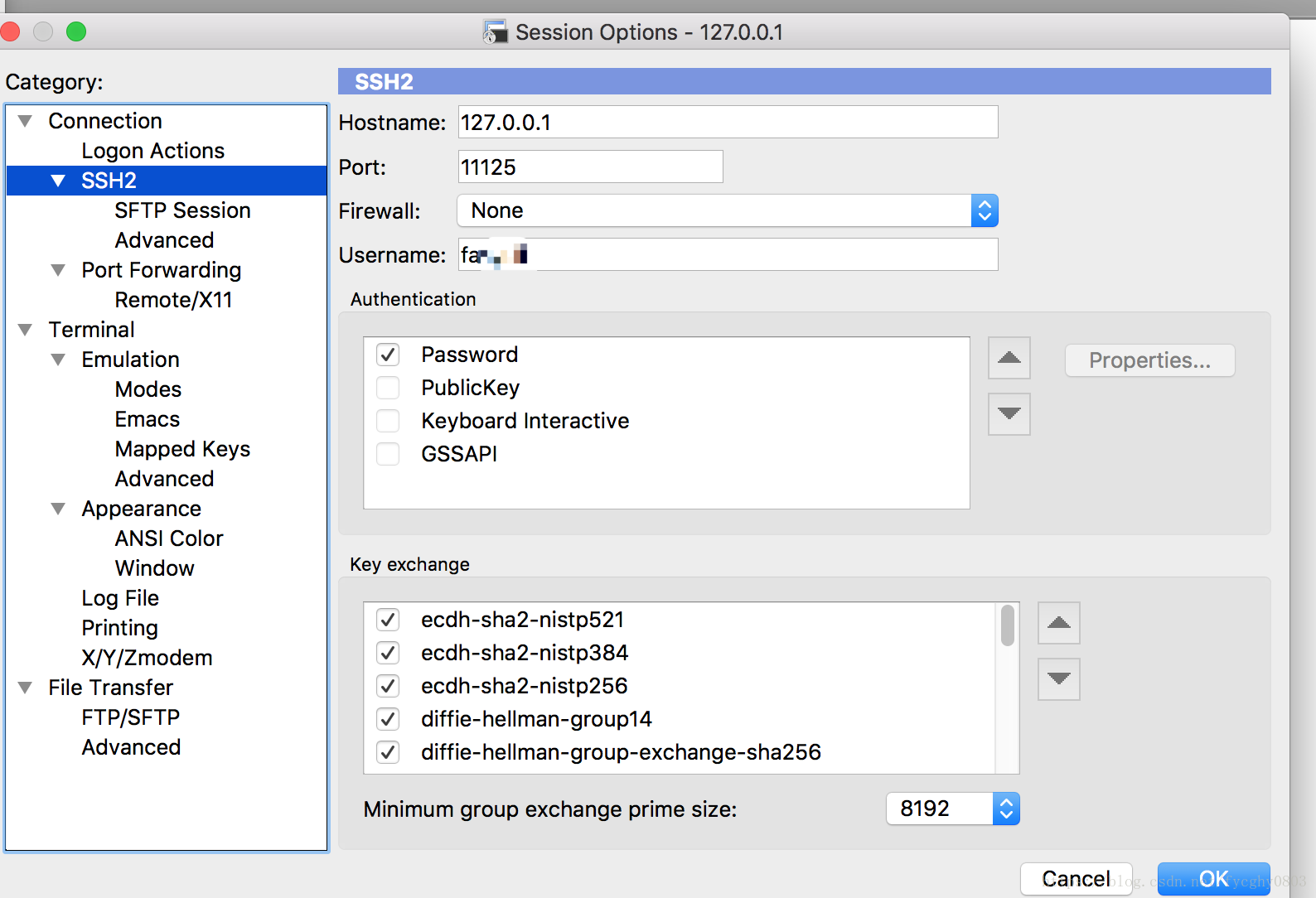
Task: Uncheck the Password authentication checkbox
Action: pos(388,355)
